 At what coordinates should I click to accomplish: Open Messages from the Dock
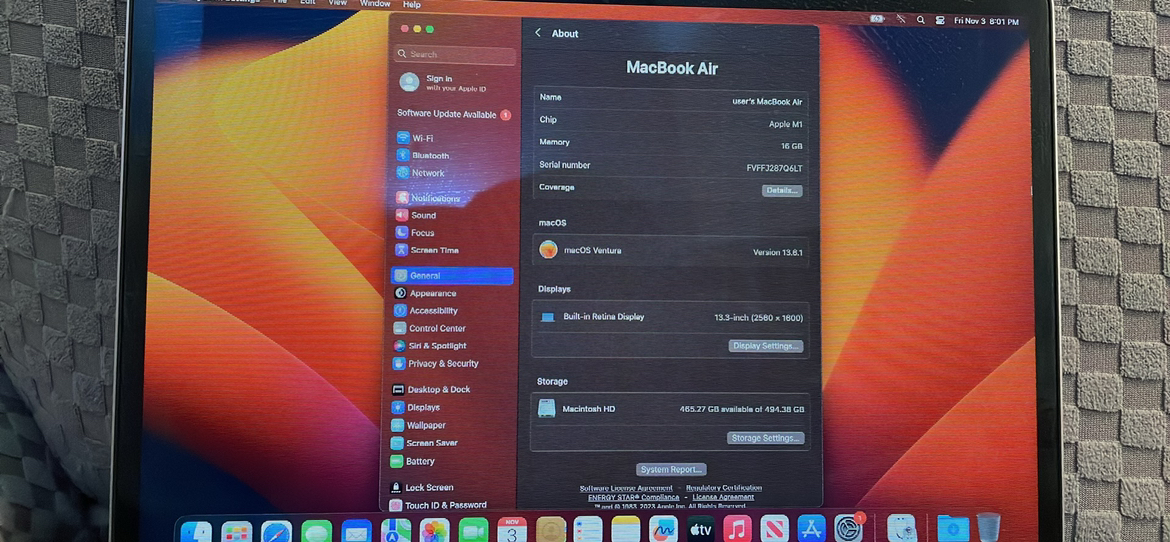point(316,532)
